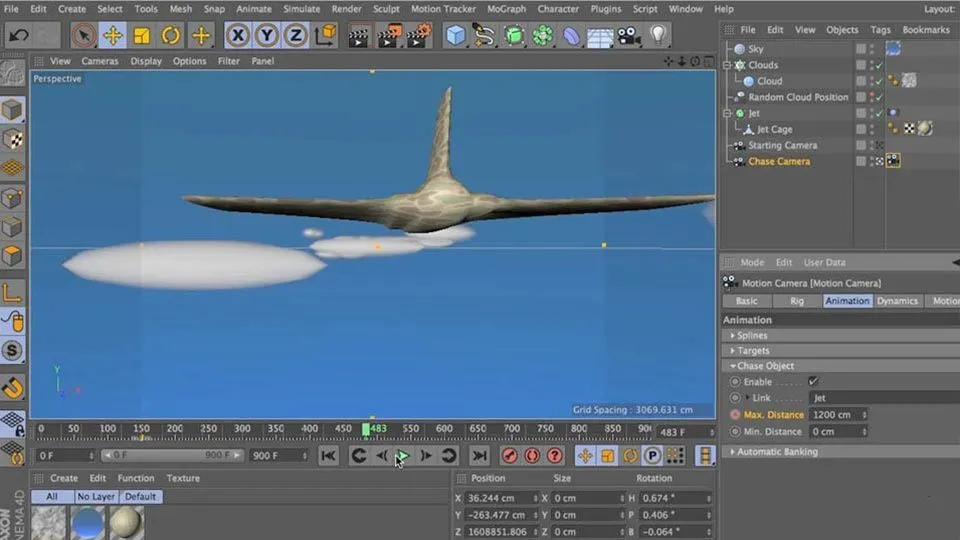The height and width of the screenshot is (540, 960).
Task: Expand the Automatic Banking section
Action: pyautogui.click(x=777, y=452)
